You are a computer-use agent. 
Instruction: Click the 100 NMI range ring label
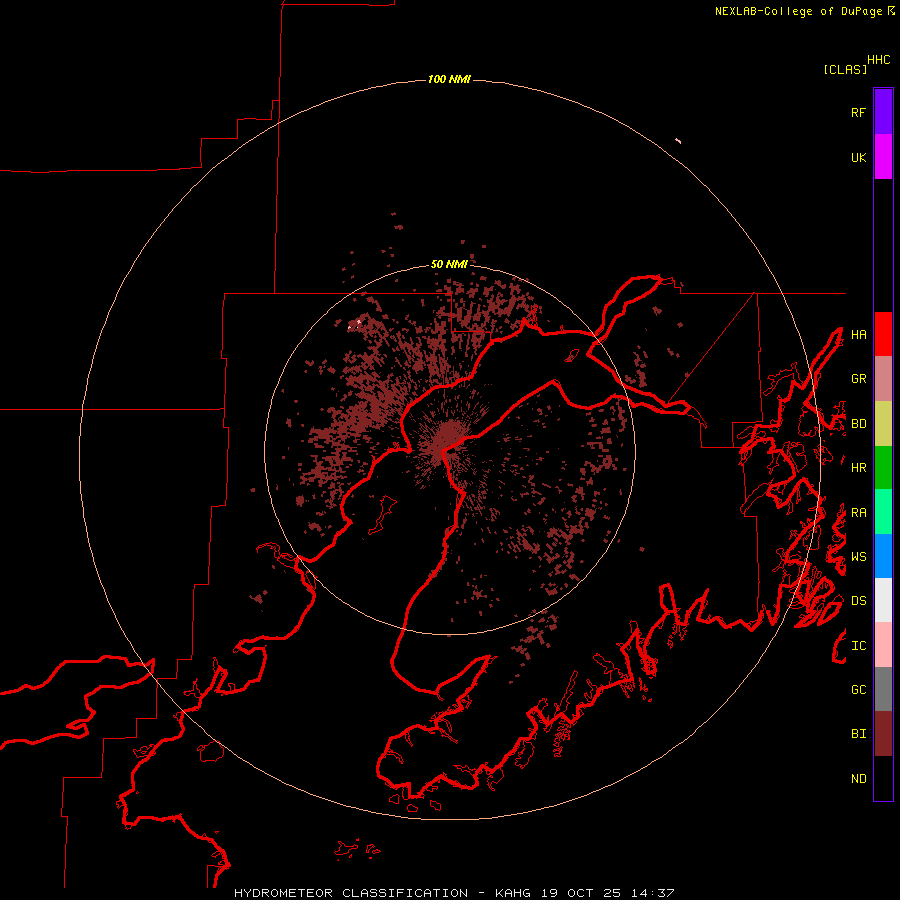(449, 79)
